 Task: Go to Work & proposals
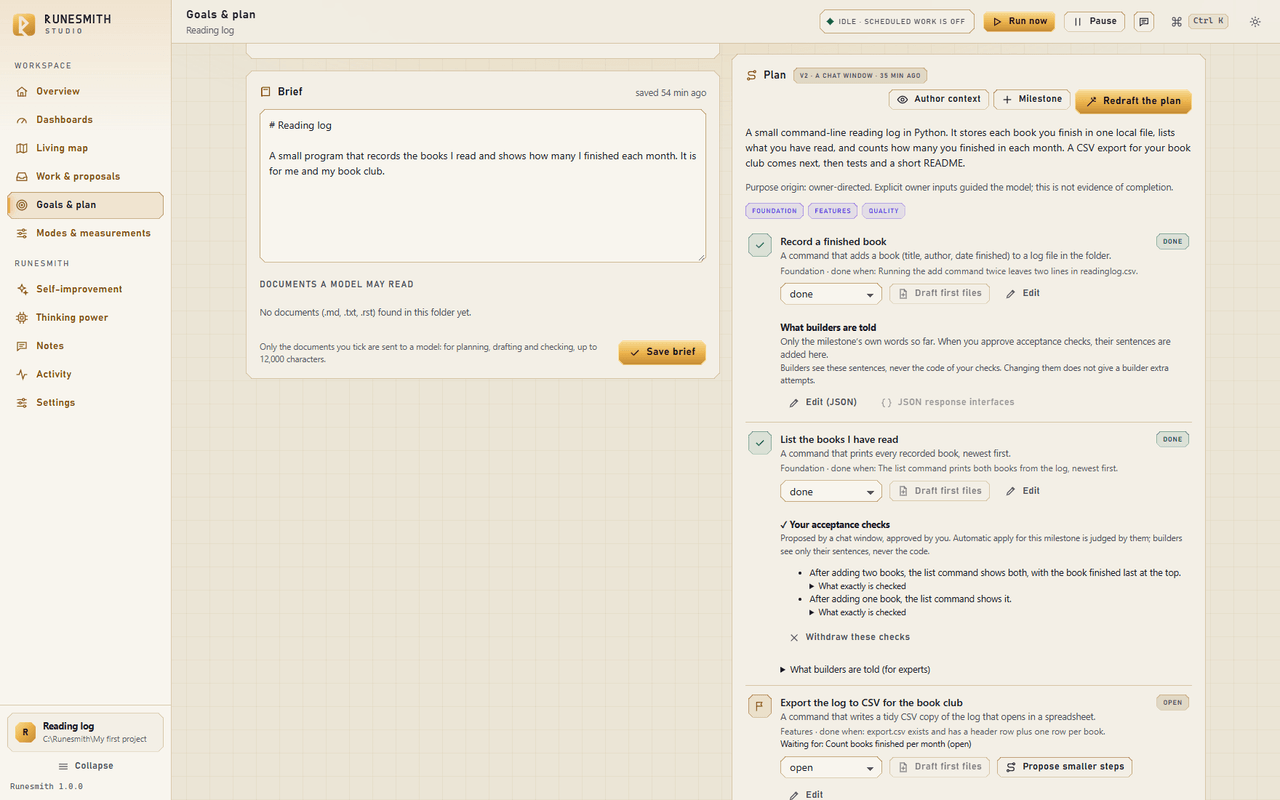(x=85, y=177)
